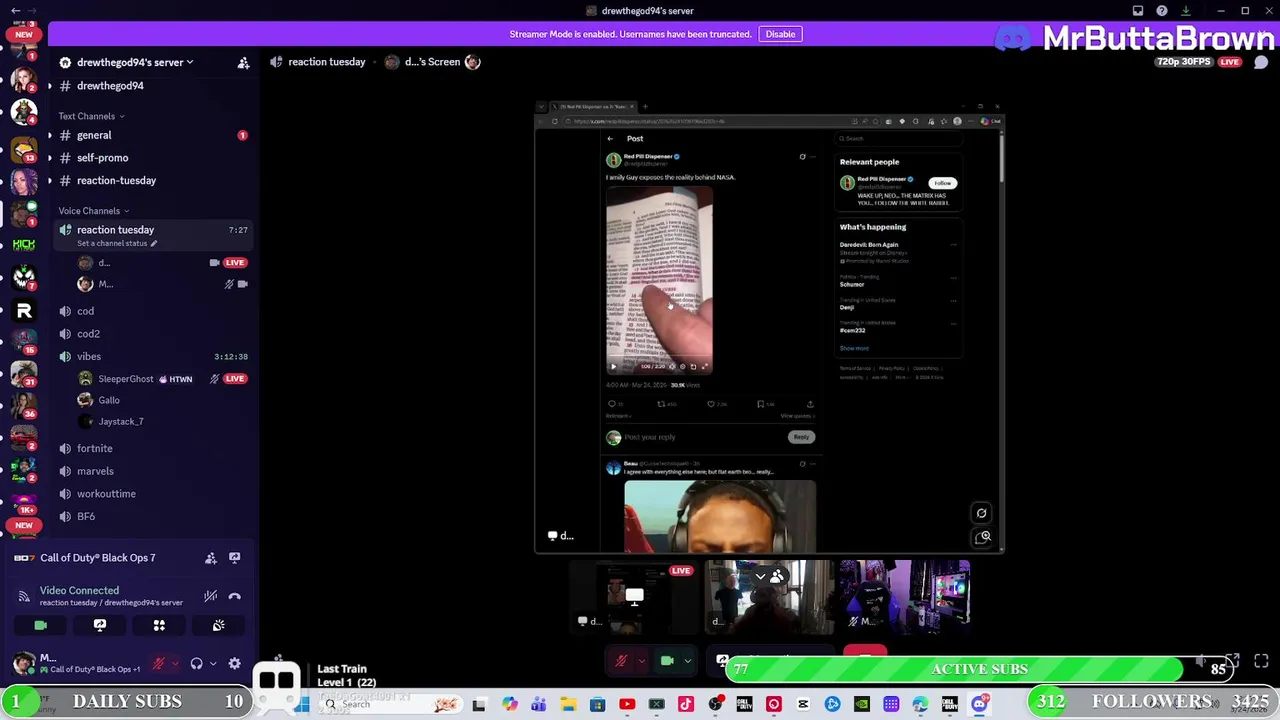Select the middle d... webcam tile
1280x720 pixels.
[x=769, y=598]
